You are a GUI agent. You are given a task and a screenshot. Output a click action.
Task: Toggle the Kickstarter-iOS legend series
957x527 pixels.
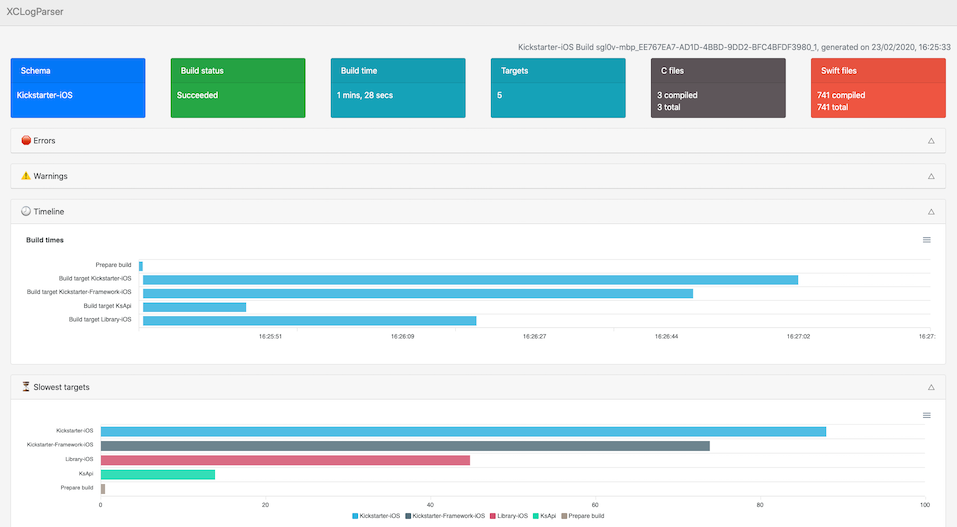pos(376,516)
